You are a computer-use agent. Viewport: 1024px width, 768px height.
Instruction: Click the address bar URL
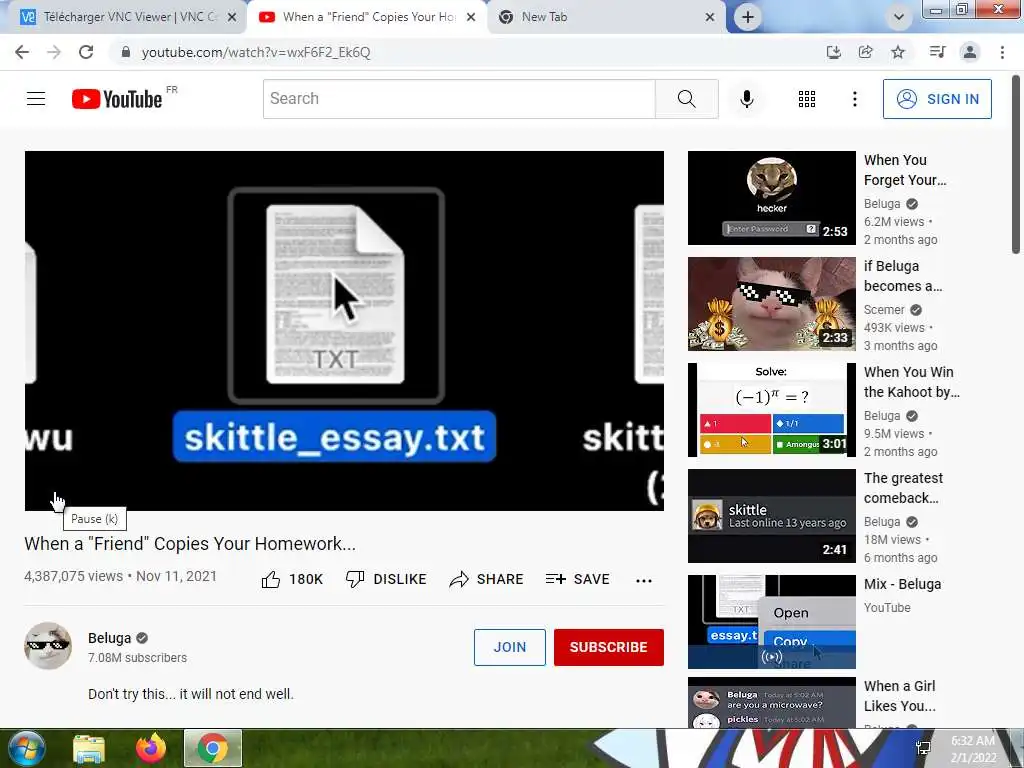[256, 52]
